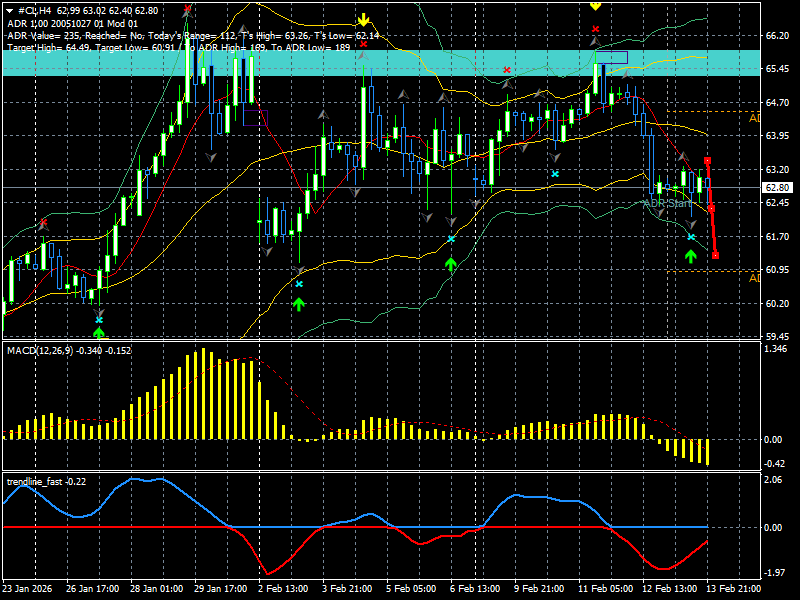Click the '23 Jan 2026' date label
This screenshot has height=600, width=800.
click(27, 589)
